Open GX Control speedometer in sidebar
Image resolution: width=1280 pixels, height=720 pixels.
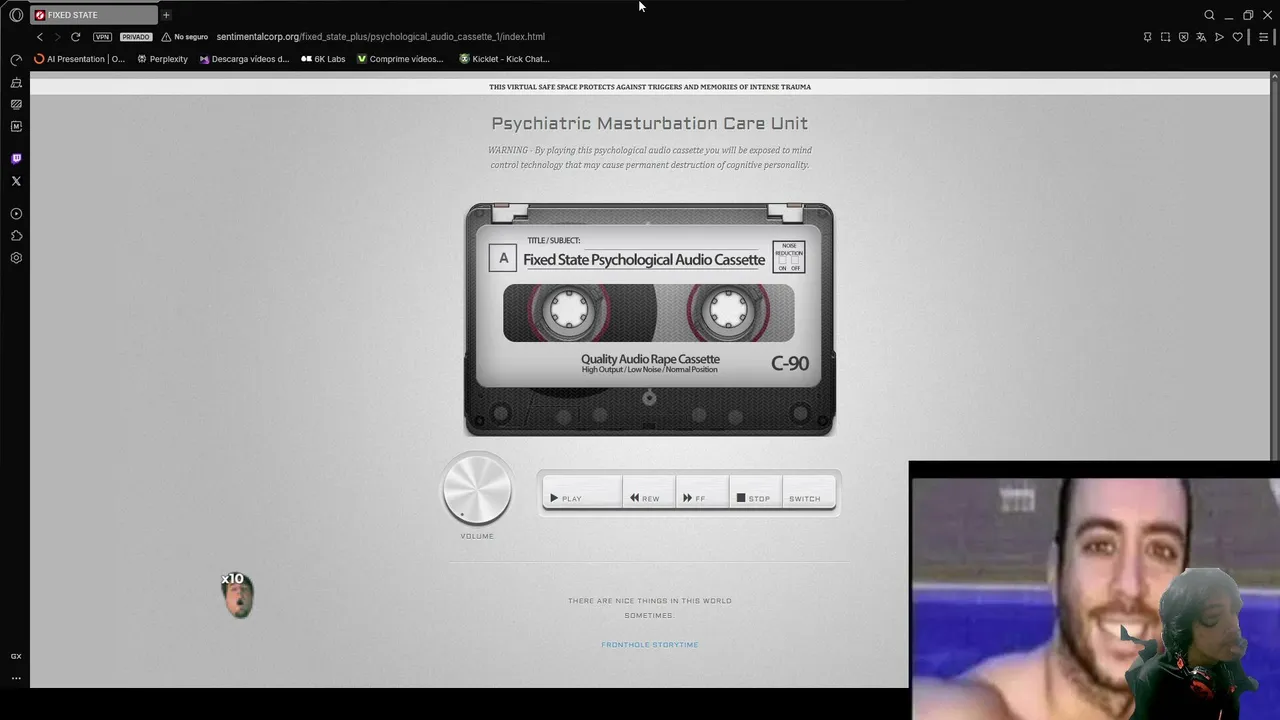pyautogui.click(x=16, y=60)
